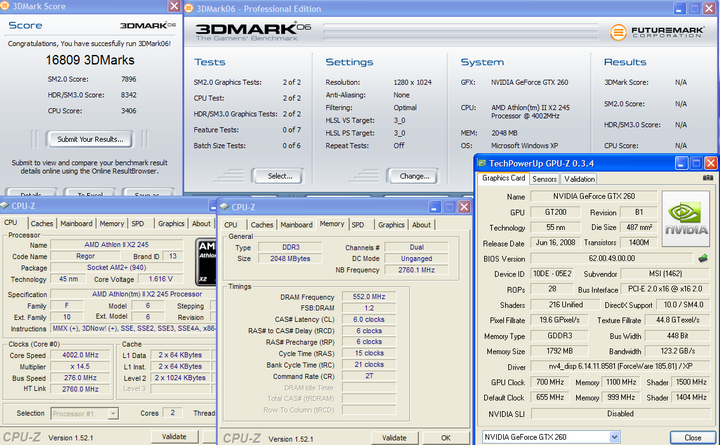The width and height of the screenshot is (720, 445).
Task: Open the Mainboard tab in front CPU-Z window
Action: 296,225
